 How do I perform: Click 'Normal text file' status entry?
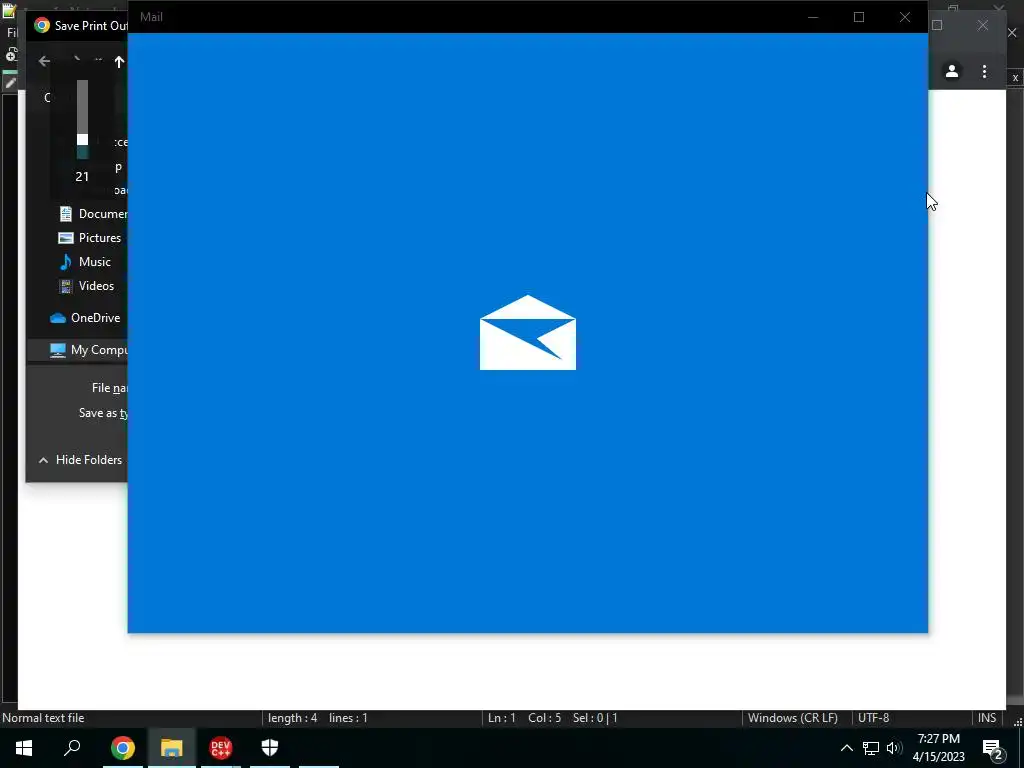43,718
